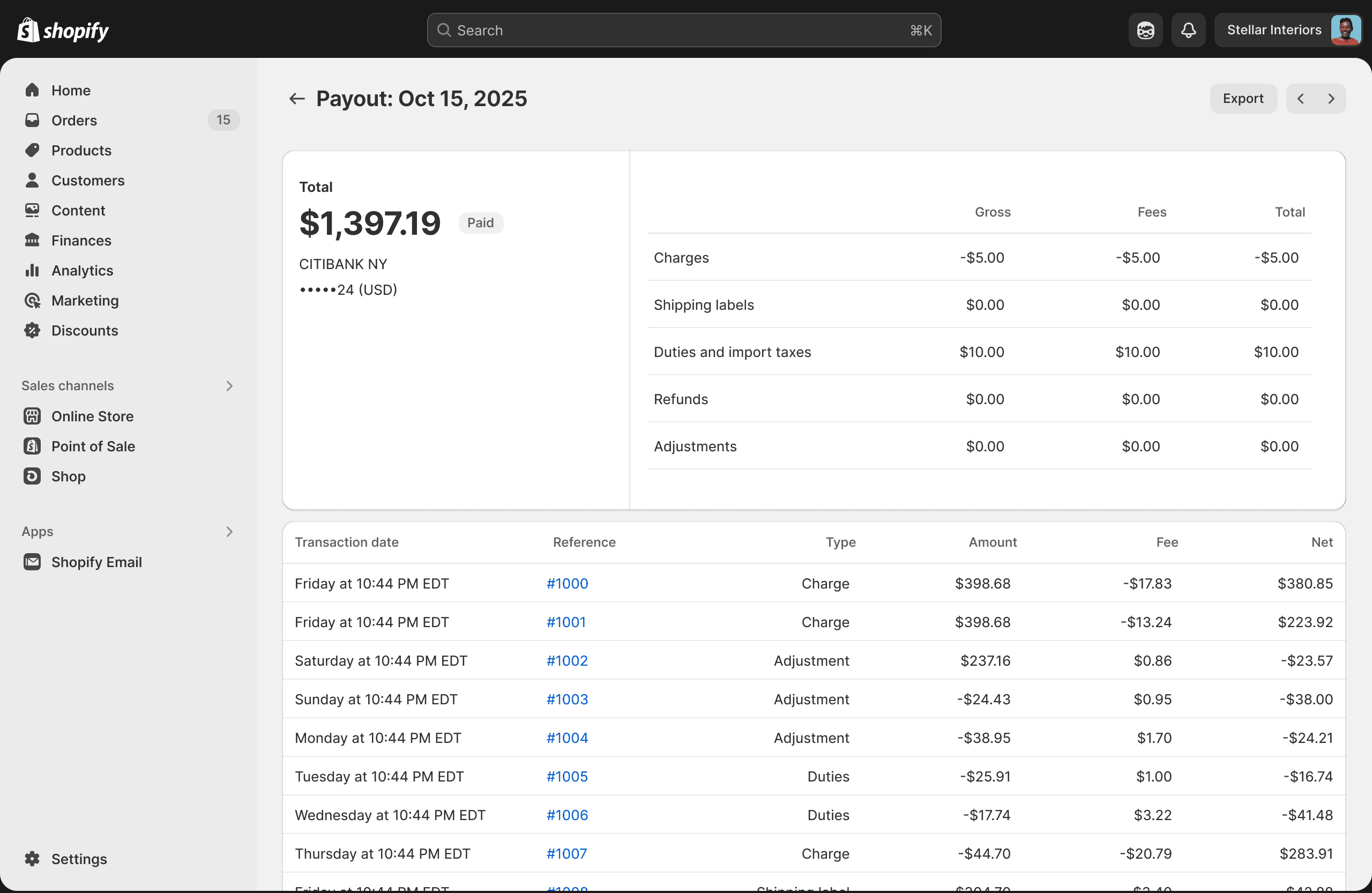Open the Products section icon
This screenshot has height=893, width=1372.
(32, 150)
